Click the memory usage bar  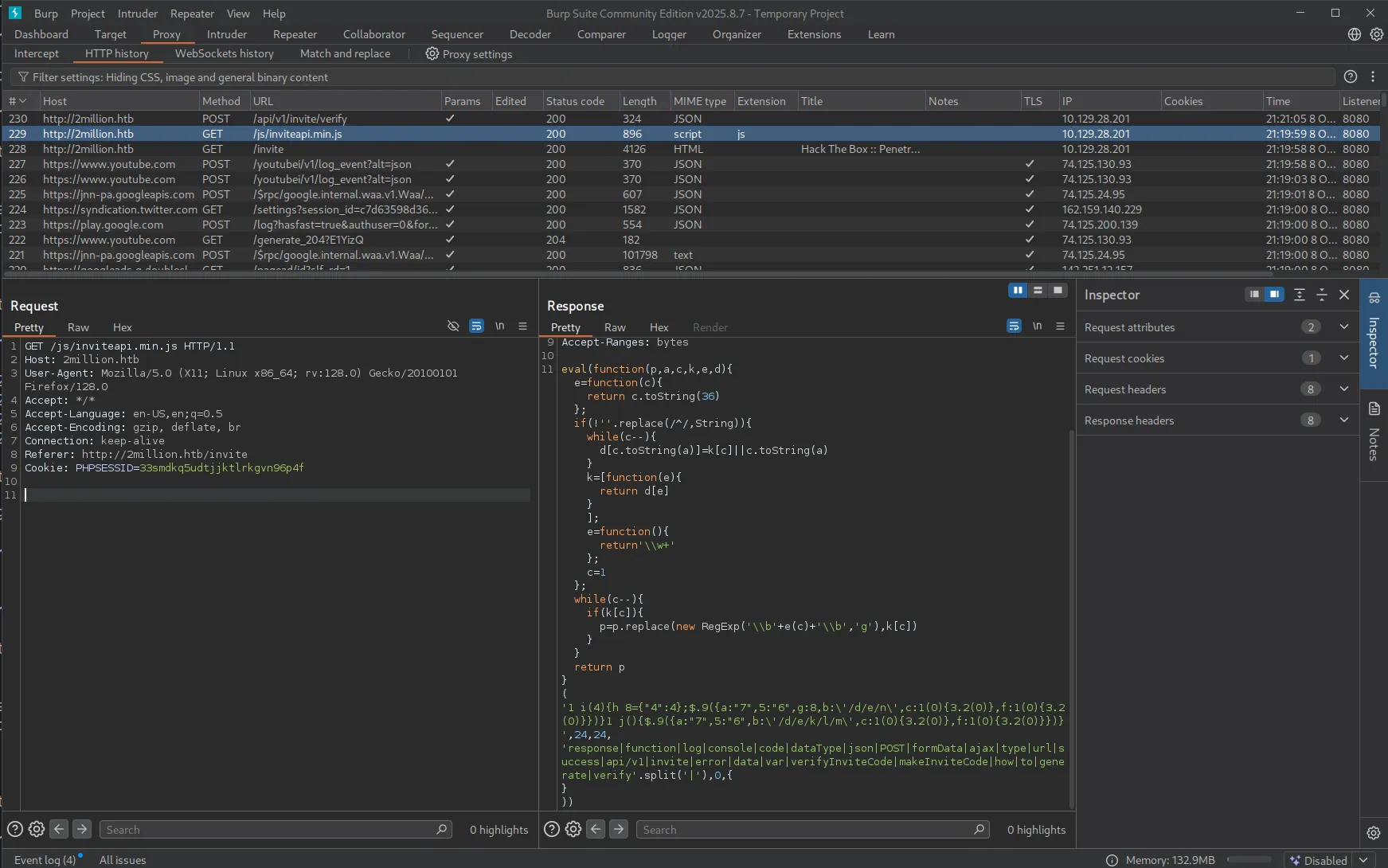click(x=1249, y=860)
